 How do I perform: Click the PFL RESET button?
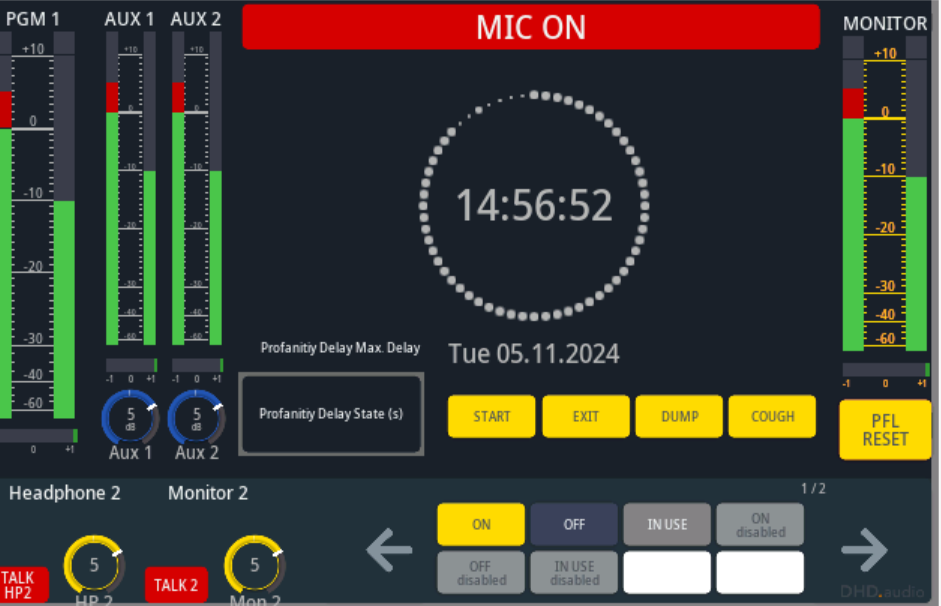884,430
